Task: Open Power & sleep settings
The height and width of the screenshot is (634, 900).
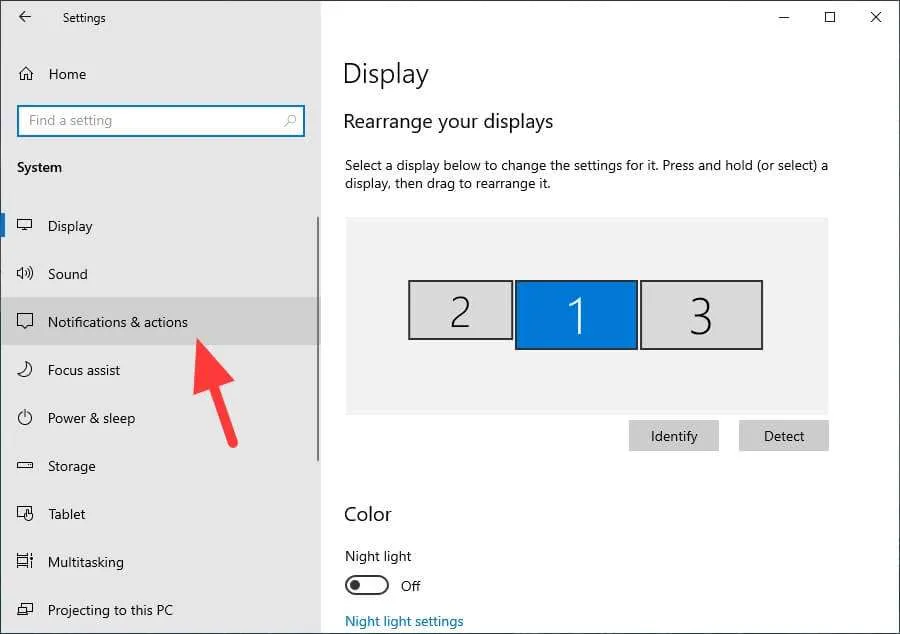Action: 160,418
